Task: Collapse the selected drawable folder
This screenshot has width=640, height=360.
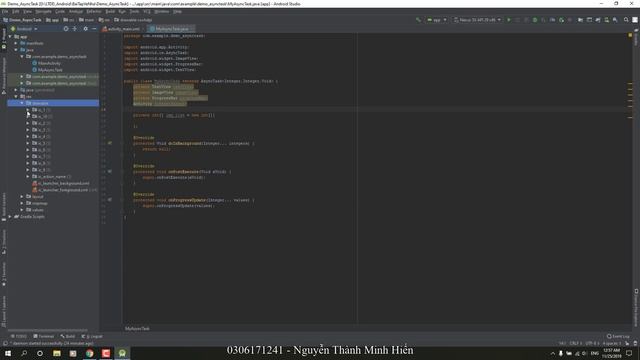Action: (x=22, y=103)
